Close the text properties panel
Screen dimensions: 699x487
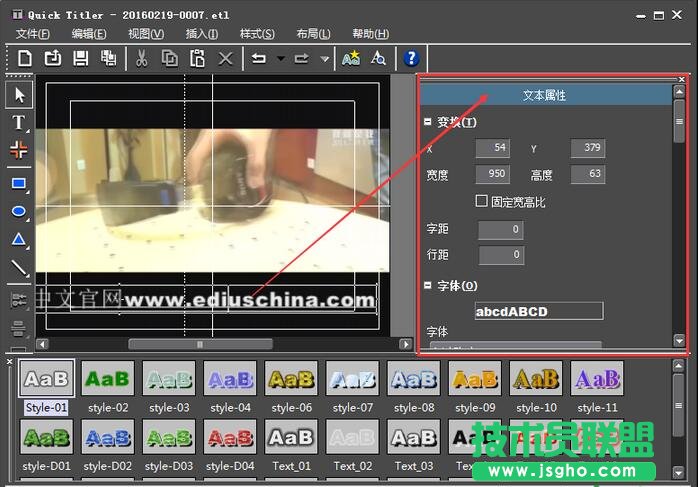[x=682, y=79]
